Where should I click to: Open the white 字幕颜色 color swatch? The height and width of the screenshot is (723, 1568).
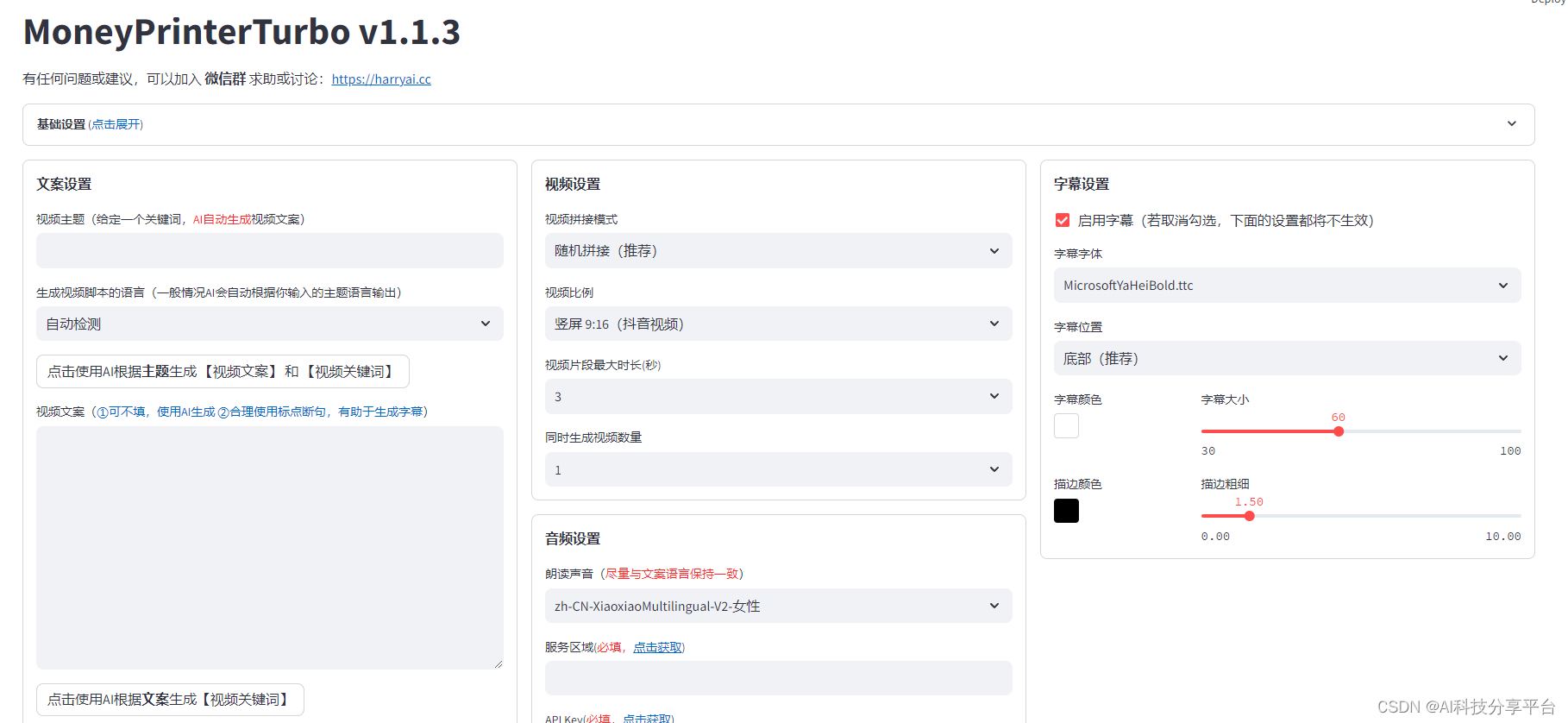click(x=1066, y=426)
